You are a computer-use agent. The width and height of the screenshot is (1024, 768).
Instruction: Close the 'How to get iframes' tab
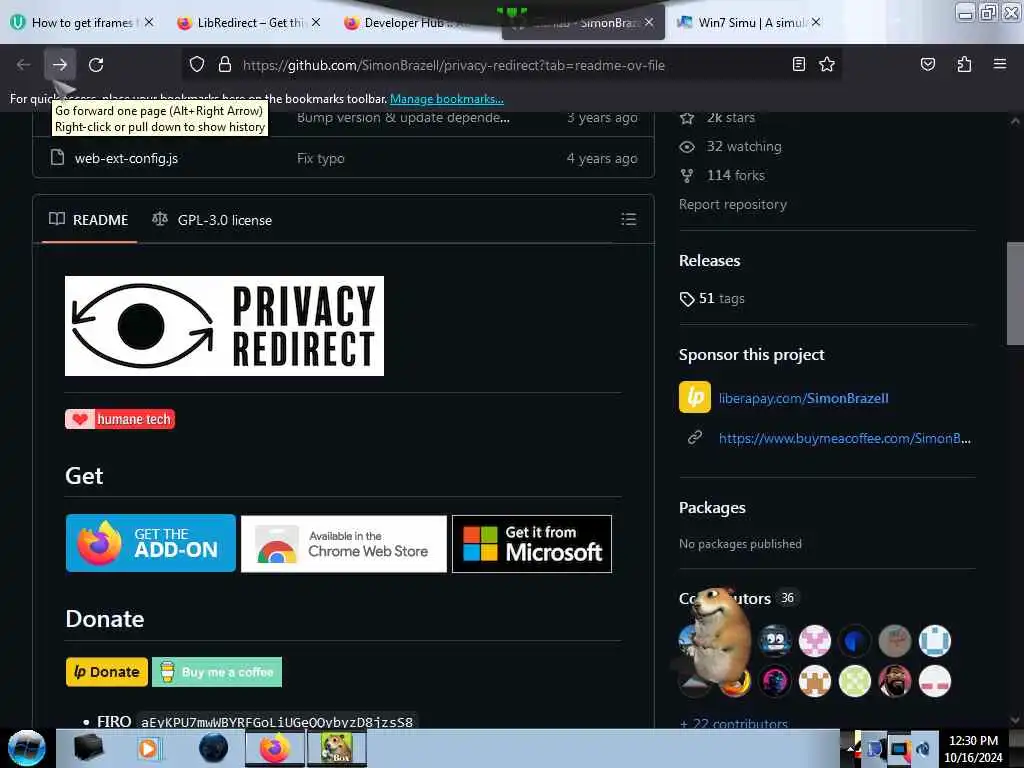pyautogui.click(x=149, y=22)
